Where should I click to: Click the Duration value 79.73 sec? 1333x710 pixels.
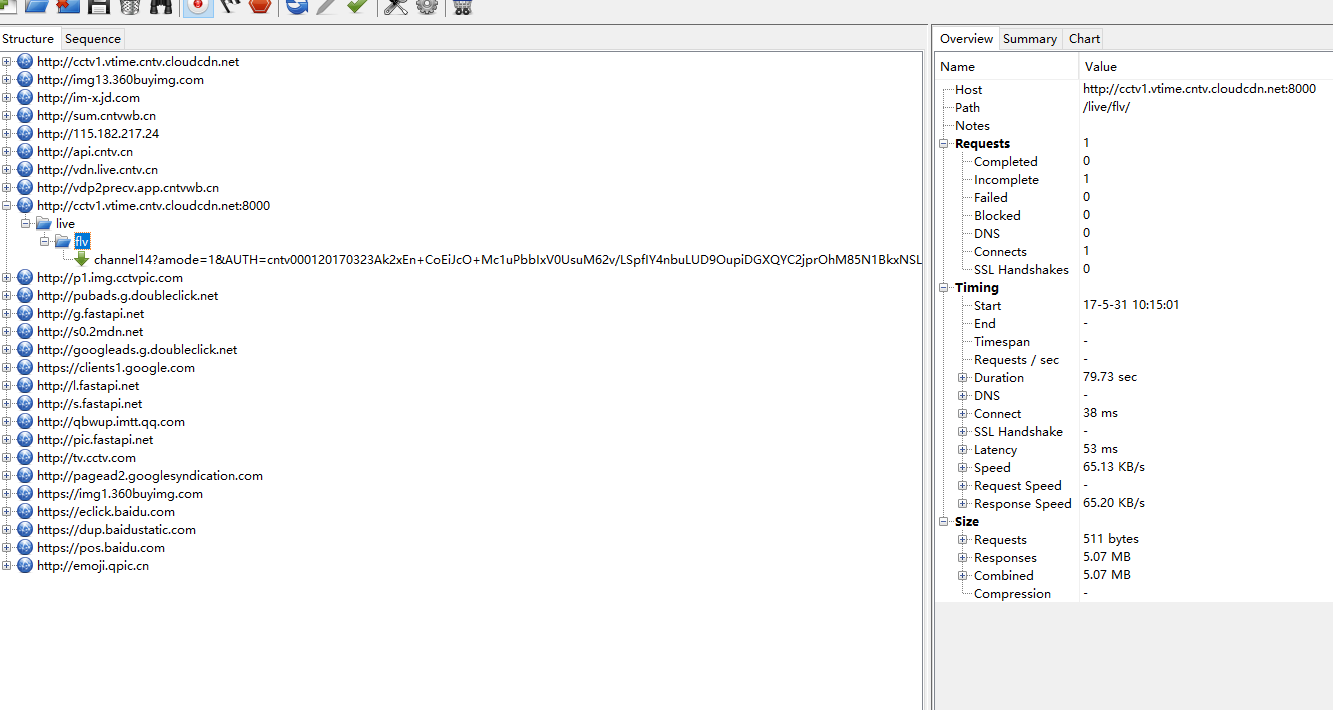point(1110,377)
